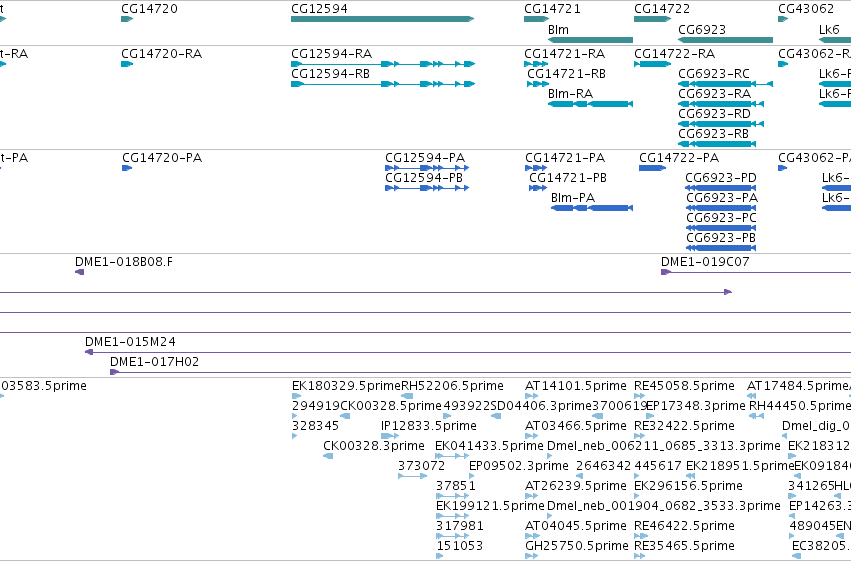
Task: Select EST RE32422.5prime
Action: [684, 426]
